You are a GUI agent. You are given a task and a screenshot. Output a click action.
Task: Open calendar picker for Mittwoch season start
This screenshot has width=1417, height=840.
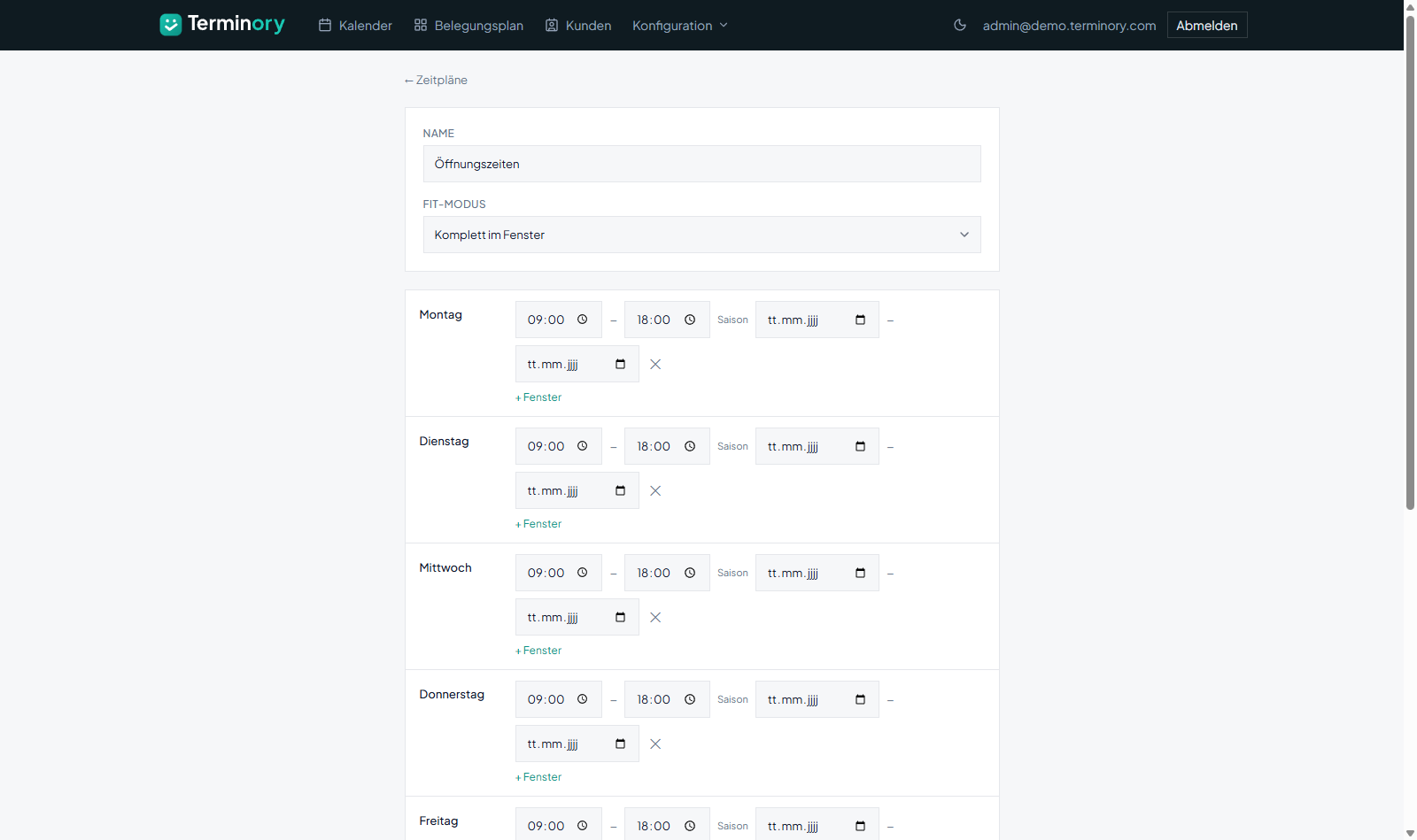pyautogui.click(x=860, y=573)
